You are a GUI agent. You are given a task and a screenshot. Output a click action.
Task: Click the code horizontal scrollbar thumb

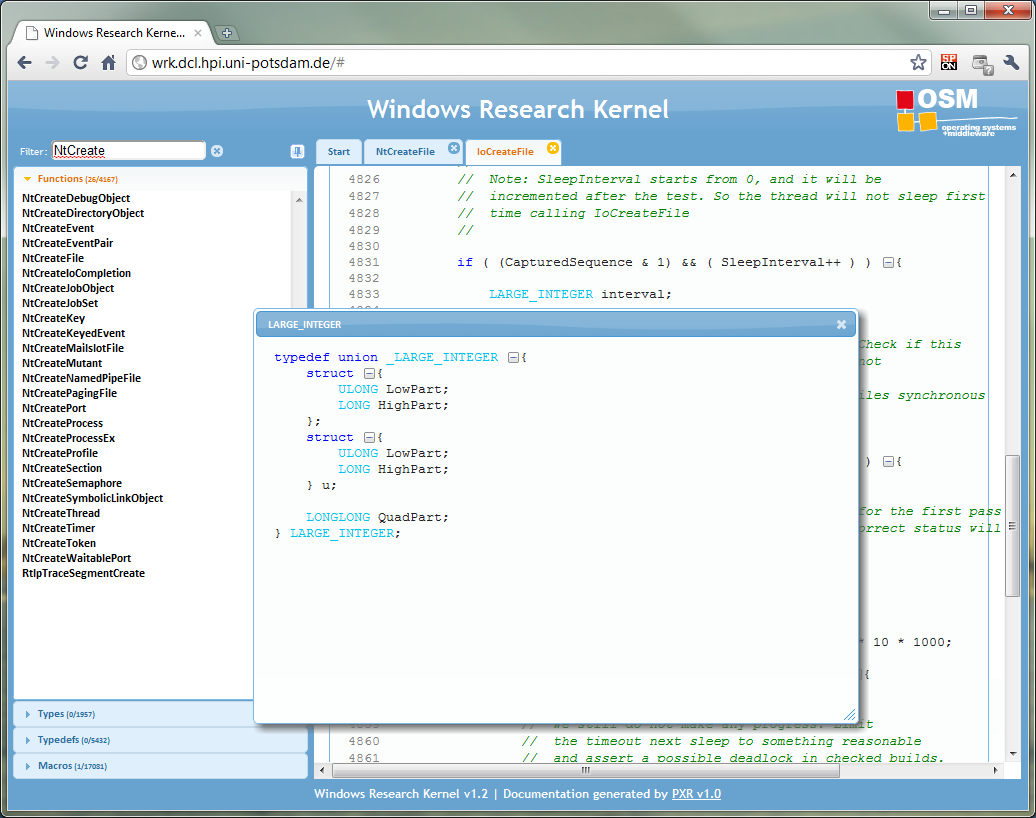point(585,770)
